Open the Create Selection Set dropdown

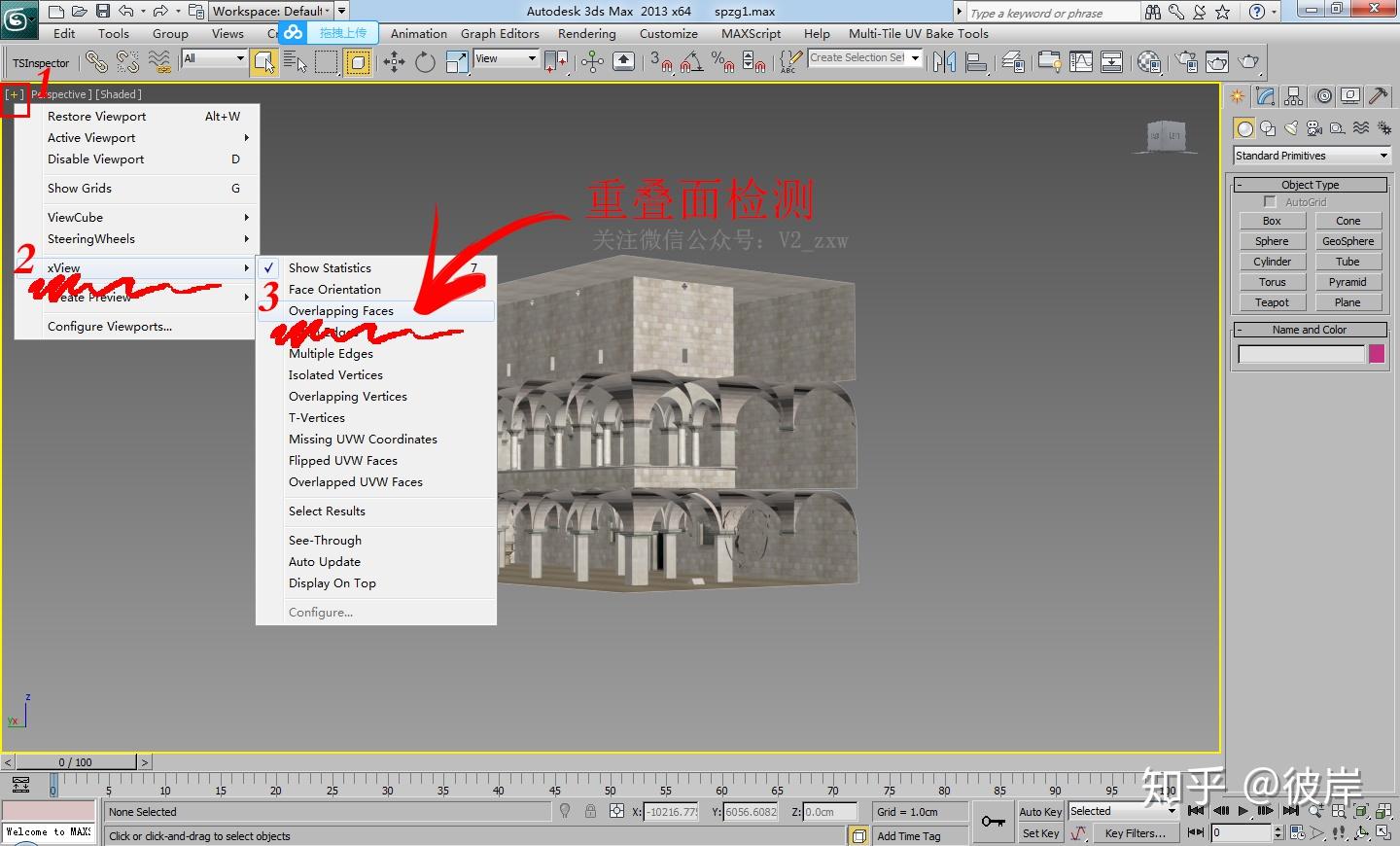pyautogui.click(x=864, y=58)
